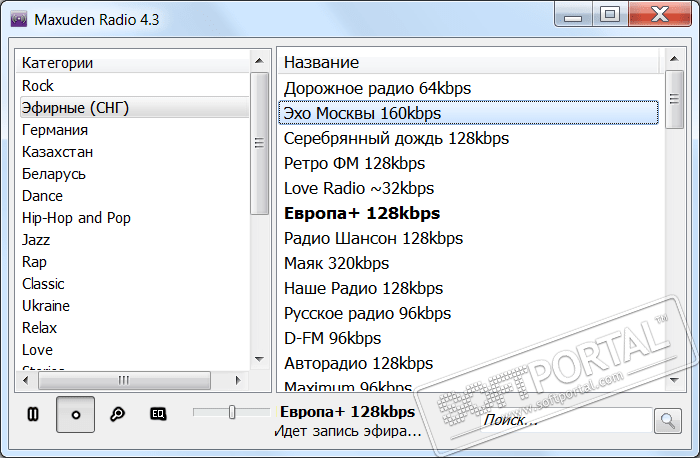Select the Казахстан category
Screen dimensions: 700x458
pyautogui.click(x=134, y=152)
